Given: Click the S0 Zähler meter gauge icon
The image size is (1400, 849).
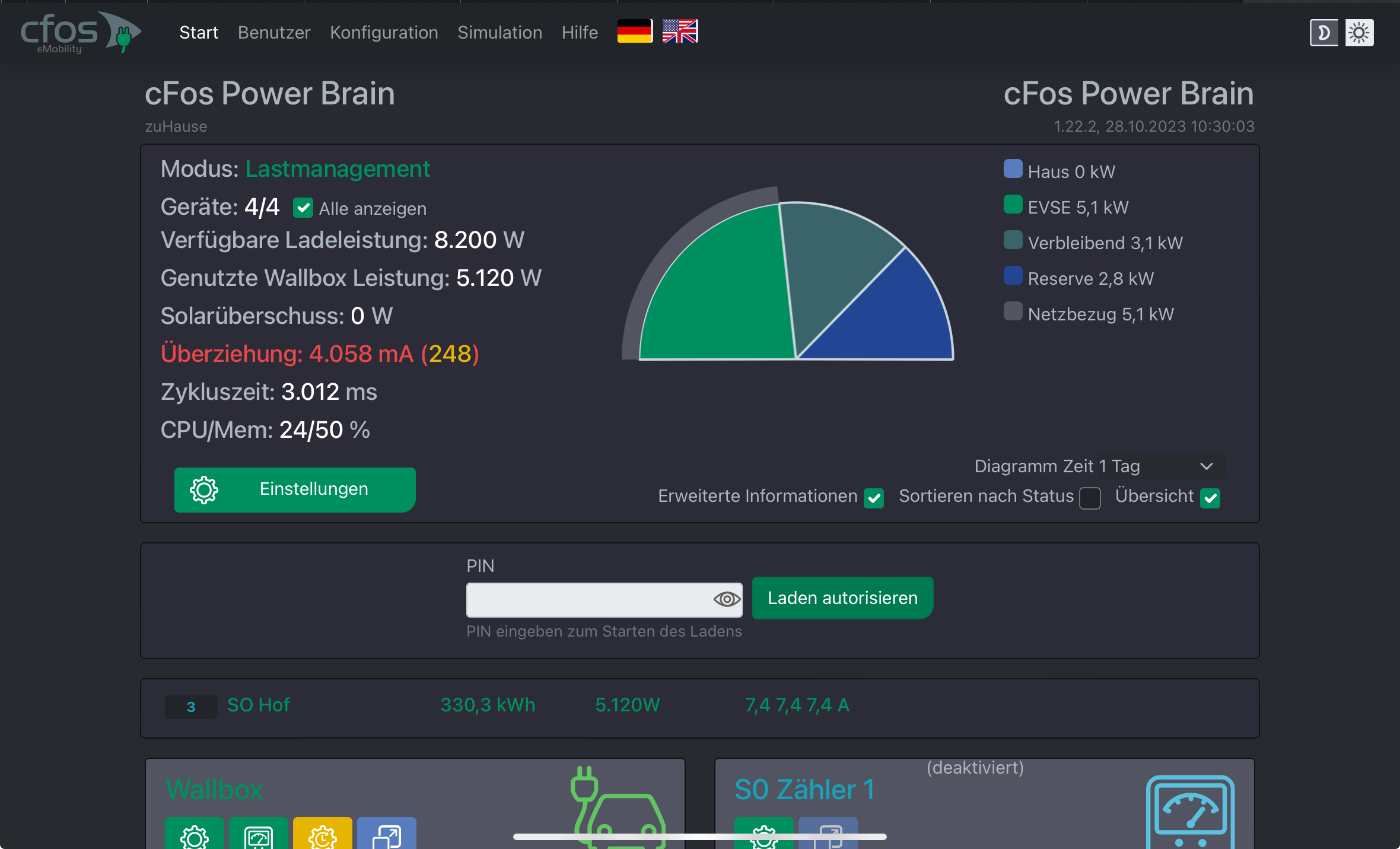Looking at the screenshot, I should tap(1190, 812).
